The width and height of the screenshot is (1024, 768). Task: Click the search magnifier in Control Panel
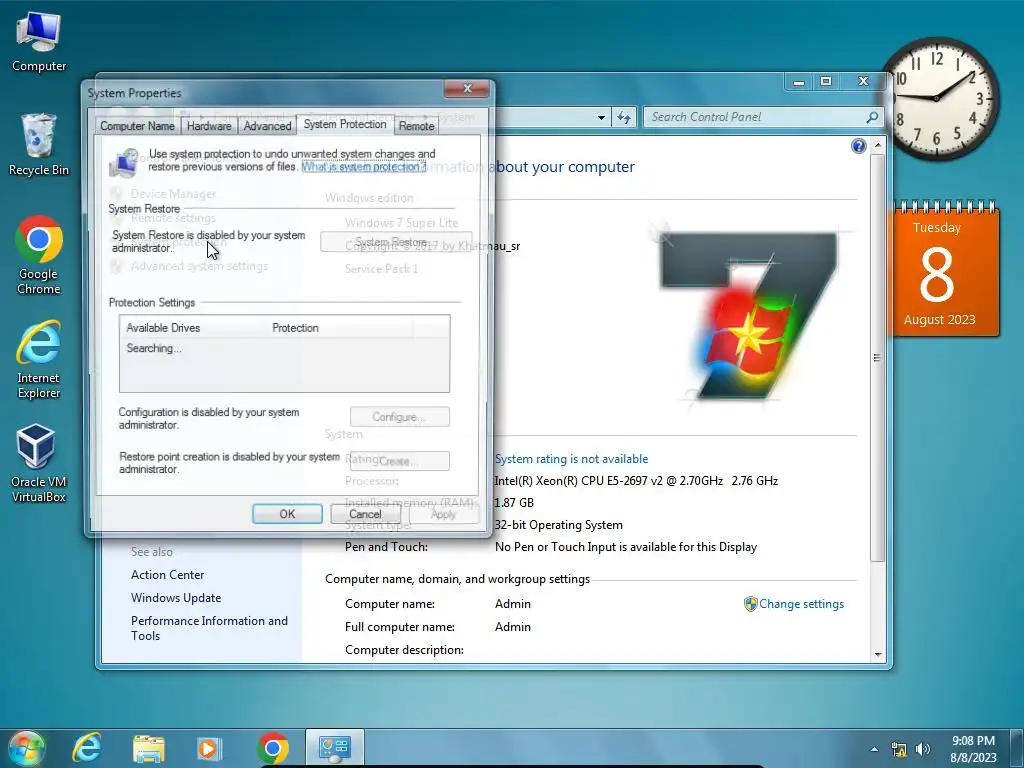tap(872, 118)
